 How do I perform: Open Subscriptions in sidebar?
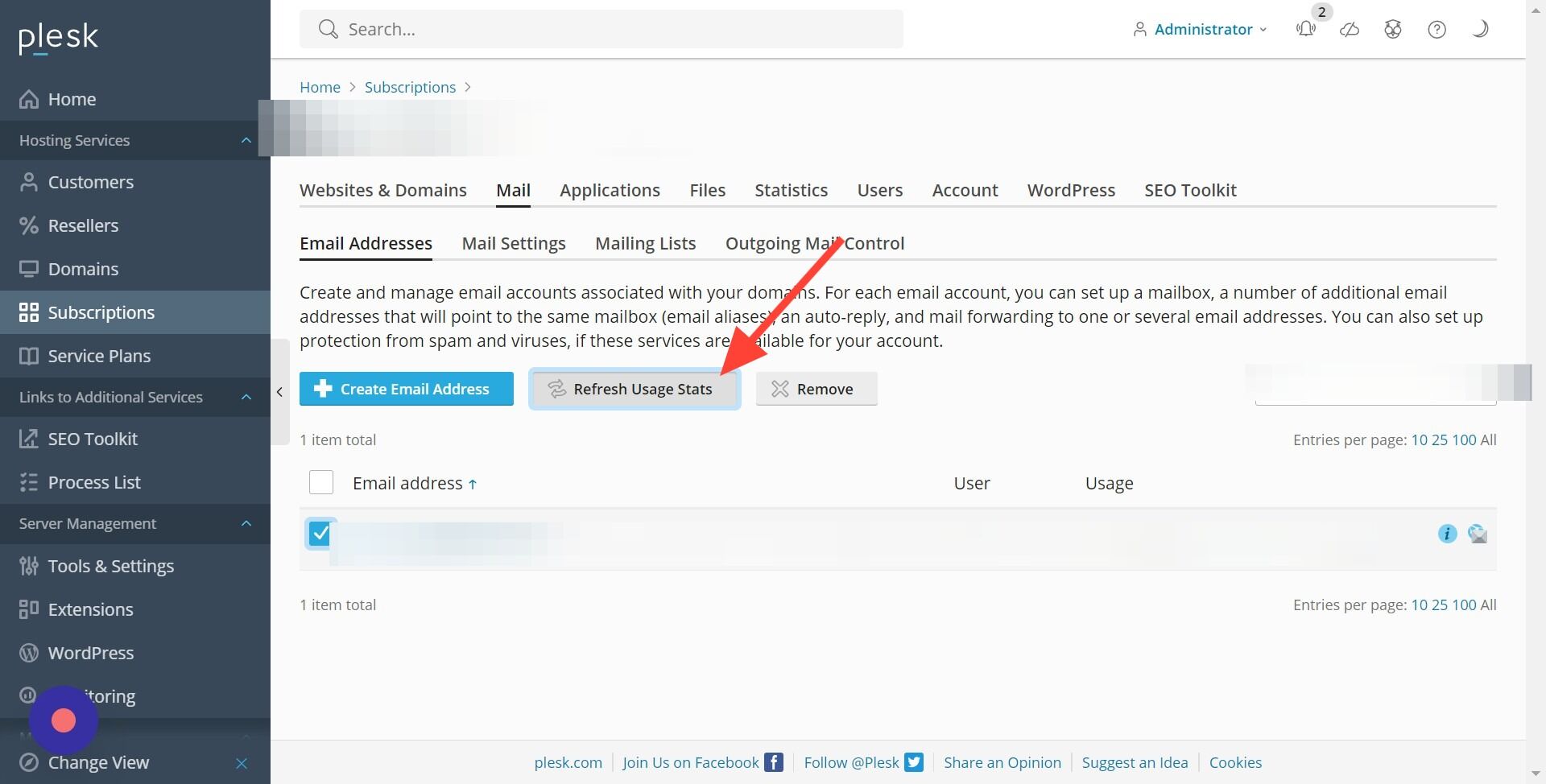point(135,312)
